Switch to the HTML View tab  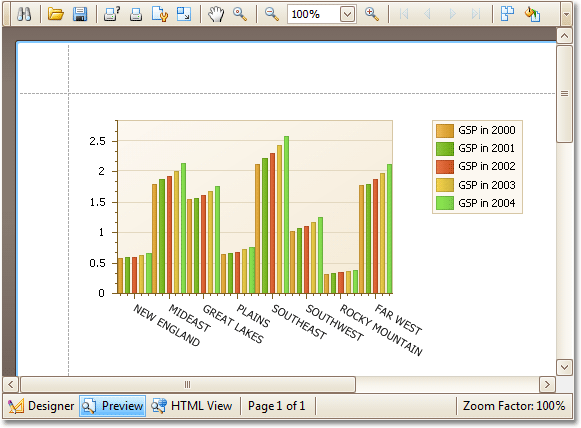click(192, 406)
